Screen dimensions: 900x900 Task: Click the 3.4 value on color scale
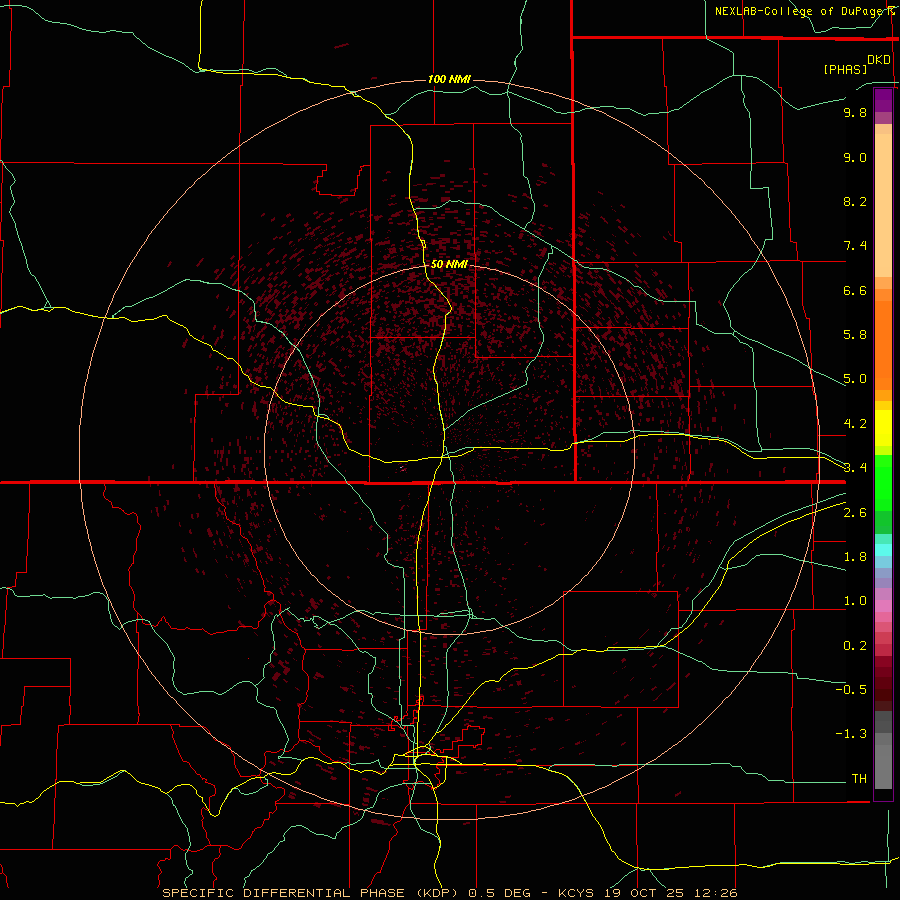855,468
